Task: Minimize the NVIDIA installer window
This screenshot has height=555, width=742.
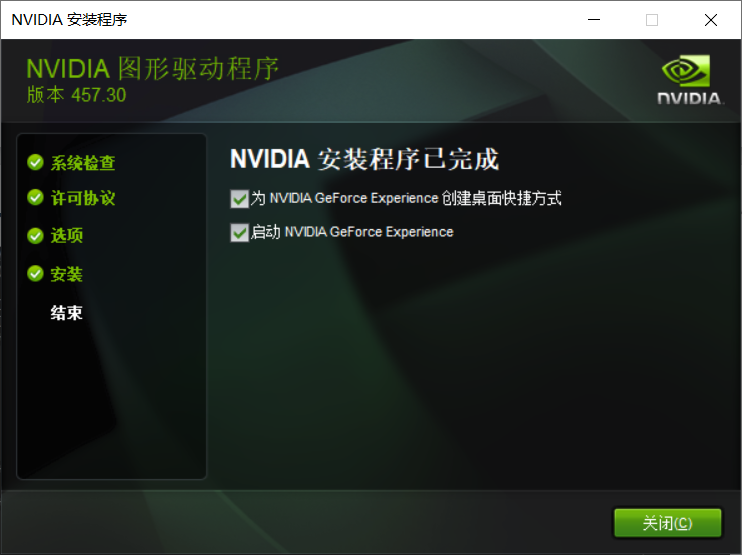Action: (594, 20)
